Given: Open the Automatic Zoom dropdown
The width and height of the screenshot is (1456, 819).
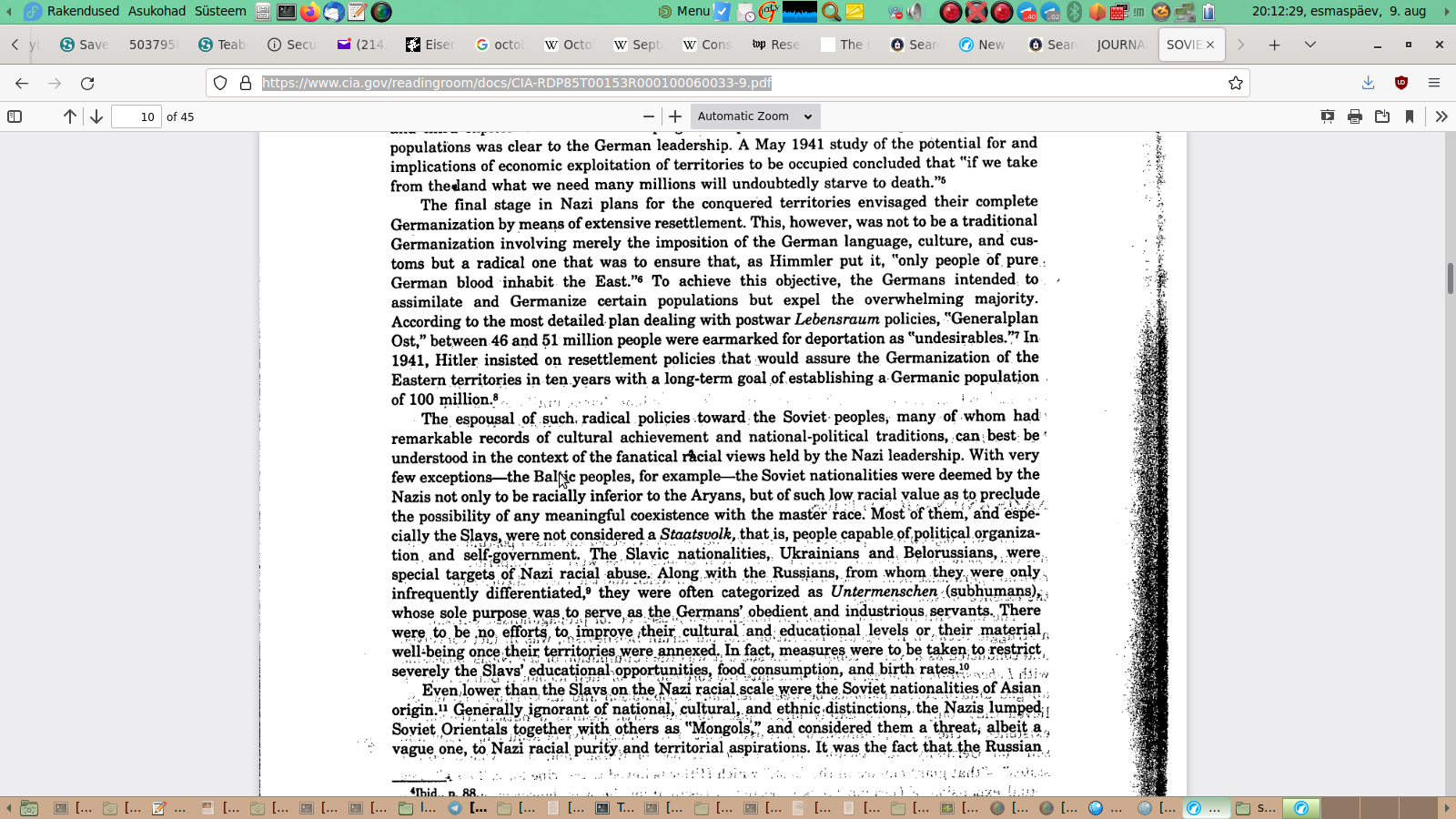Looking at the screenshot, I should click(755, 116).
